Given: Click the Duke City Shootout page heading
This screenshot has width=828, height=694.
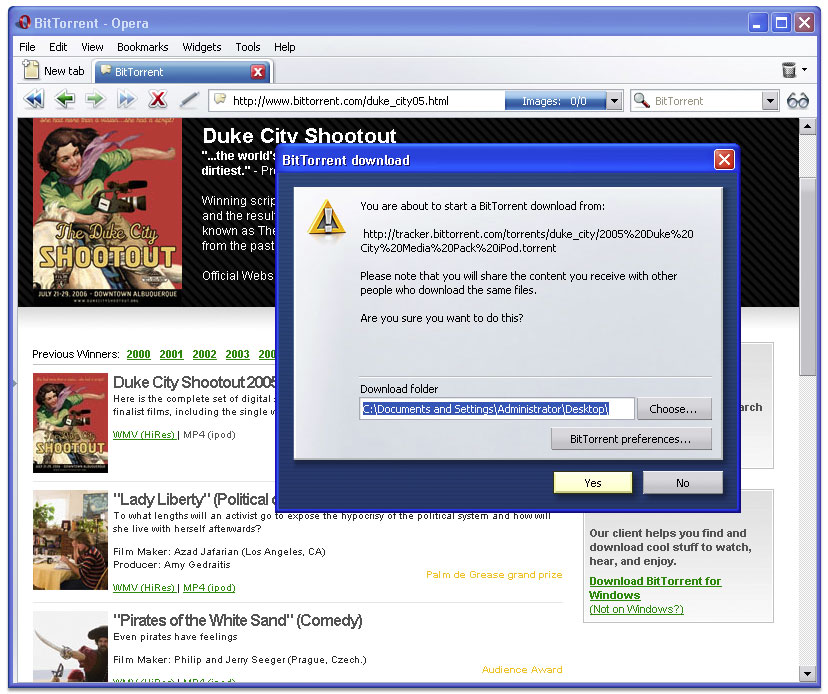Looking at the screenshot, I should tap(299, 136).
